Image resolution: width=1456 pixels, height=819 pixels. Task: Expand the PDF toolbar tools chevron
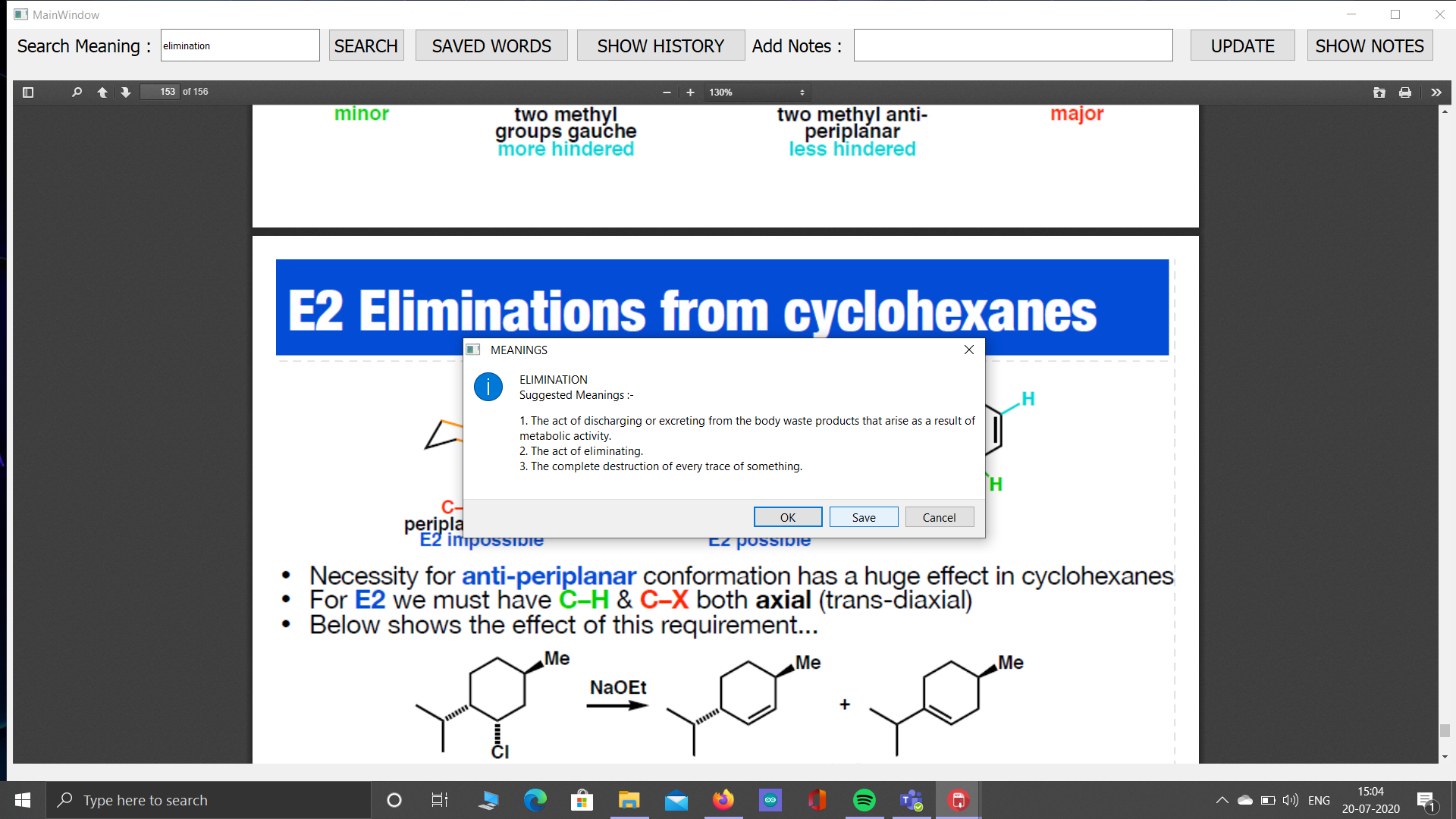click(1436, 92)
